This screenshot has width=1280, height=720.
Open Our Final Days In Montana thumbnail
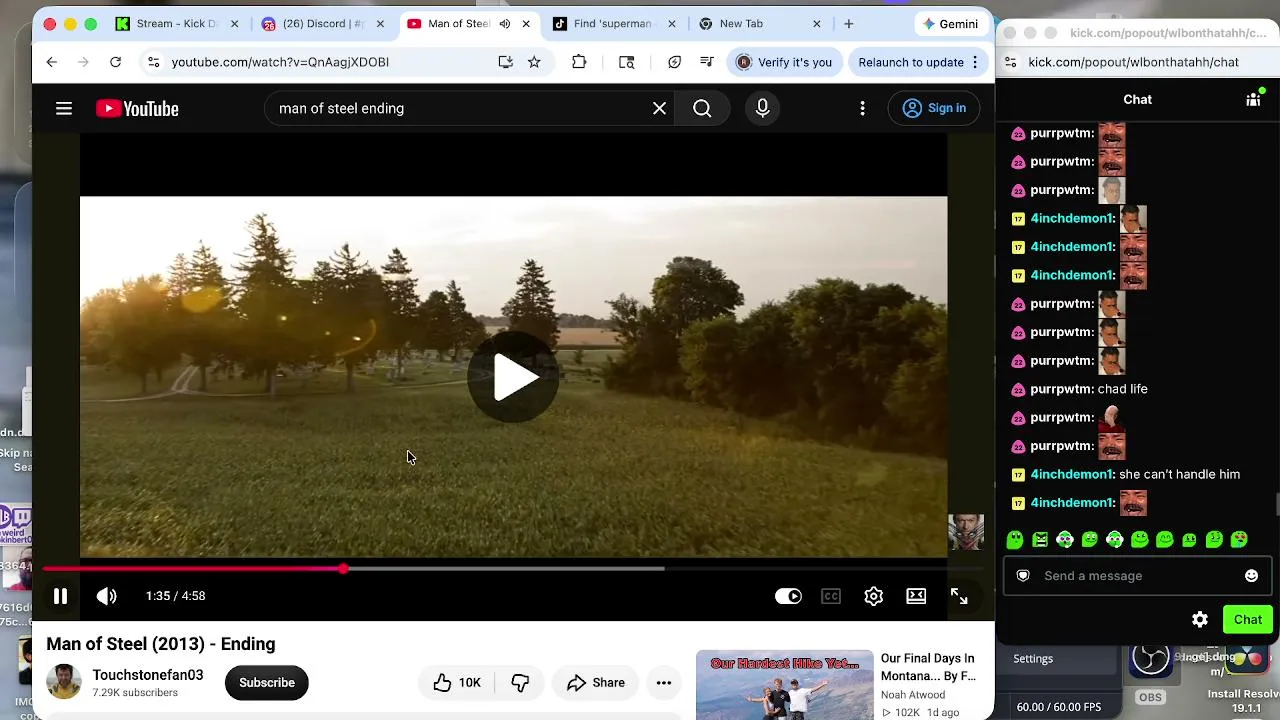point(784,685)
